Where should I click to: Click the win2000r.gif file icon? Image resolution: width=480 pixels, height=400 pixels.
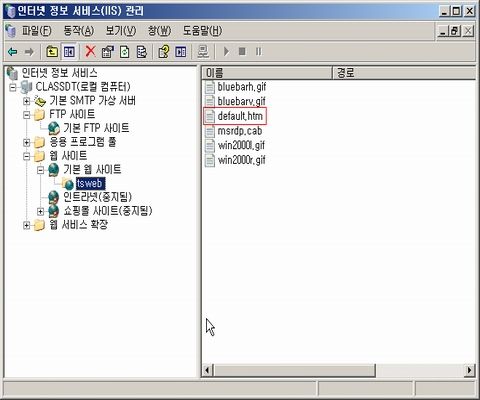(x=210, y=160)
